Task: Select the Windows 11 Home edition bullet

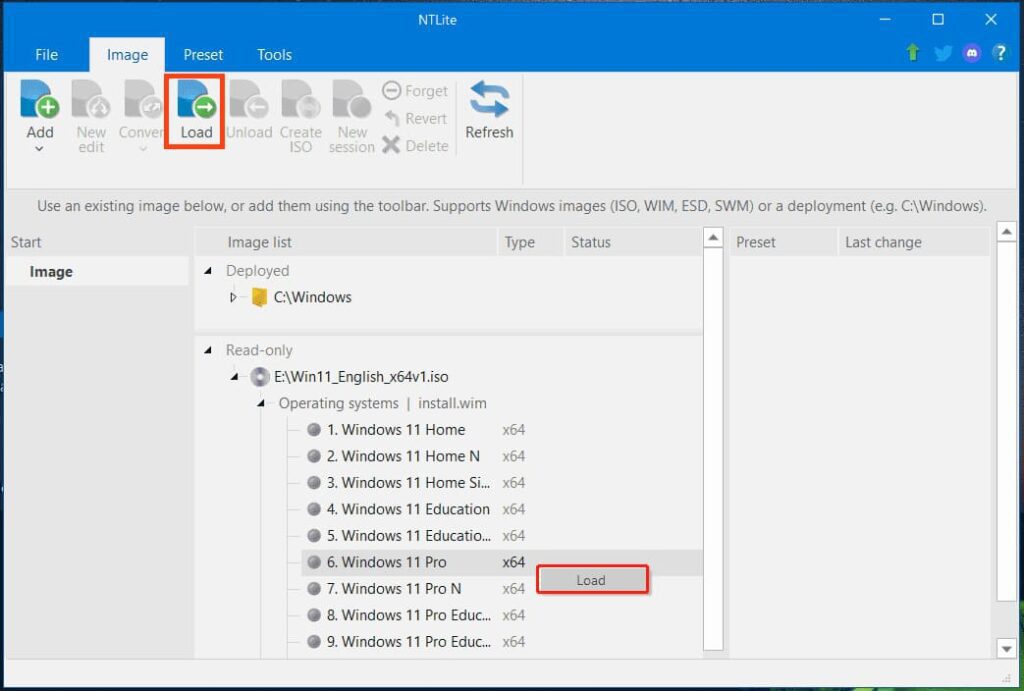Action: pos(314,430)
